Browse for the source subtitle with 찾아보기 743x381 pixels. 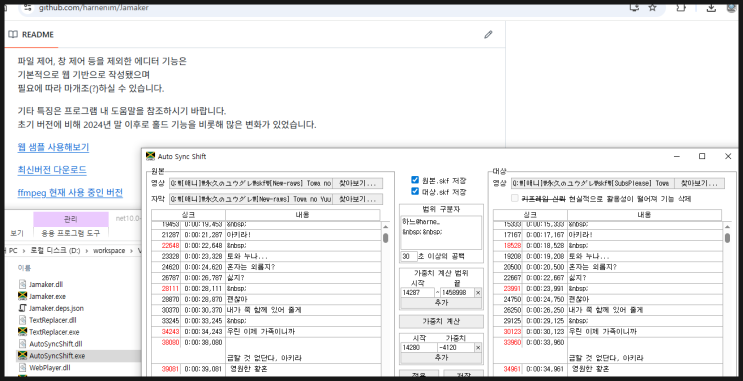(357, 200)
